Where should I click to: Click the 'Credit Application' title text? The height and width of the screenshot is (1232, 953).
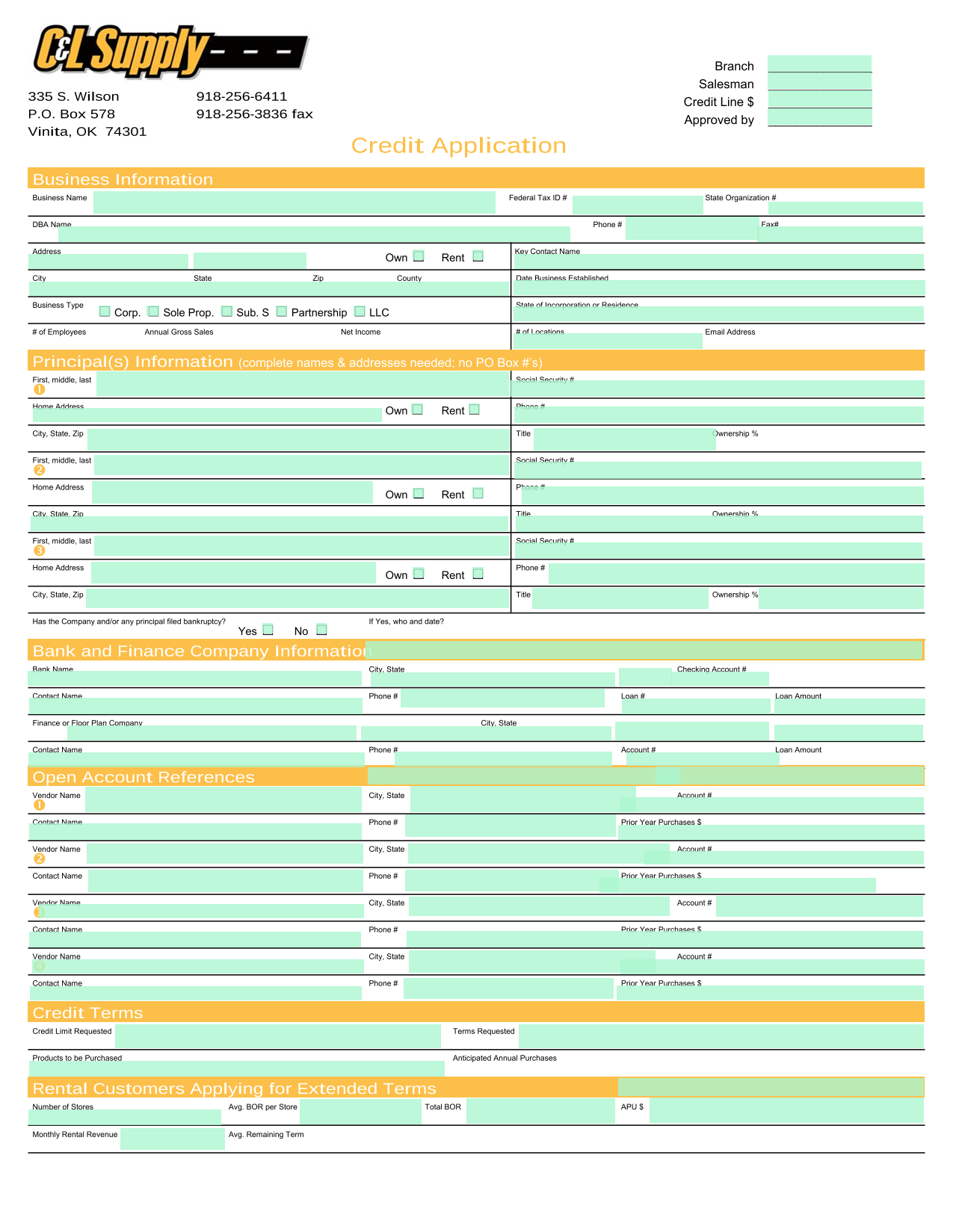pos(459,145)
